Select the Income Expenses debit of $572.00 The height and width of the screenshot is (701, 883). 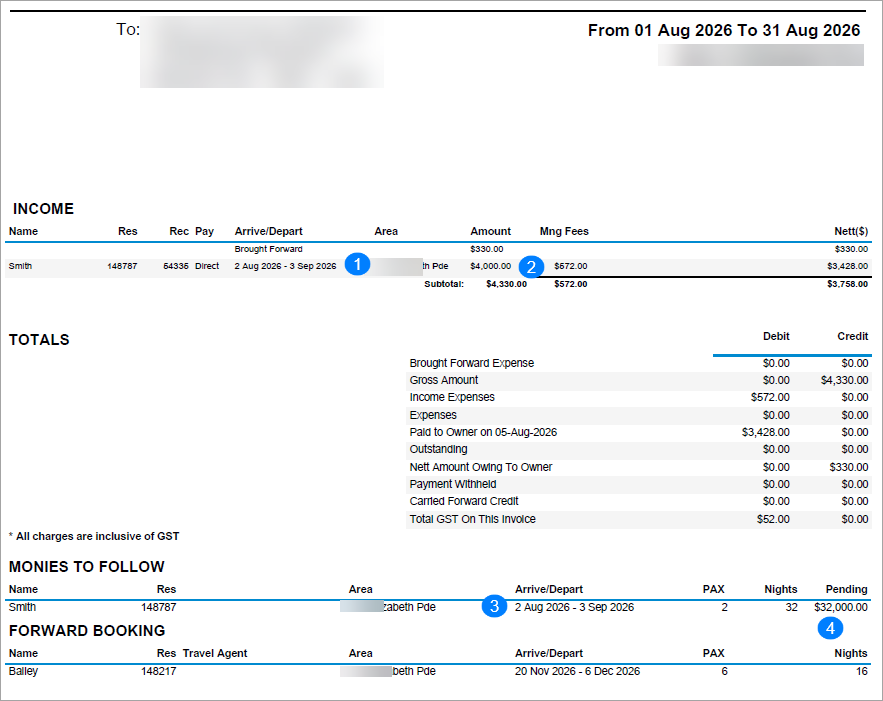point(770,397)
